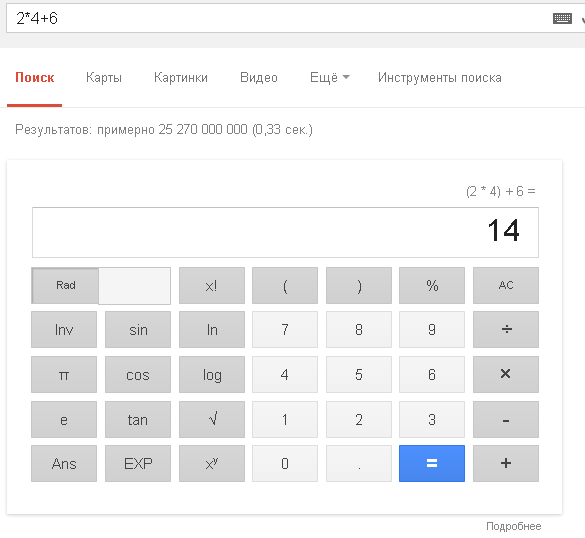Image resolution: width=585 pixels, height=538 pixels.
Task: Follow the Подробнее link
Action: 514,526
